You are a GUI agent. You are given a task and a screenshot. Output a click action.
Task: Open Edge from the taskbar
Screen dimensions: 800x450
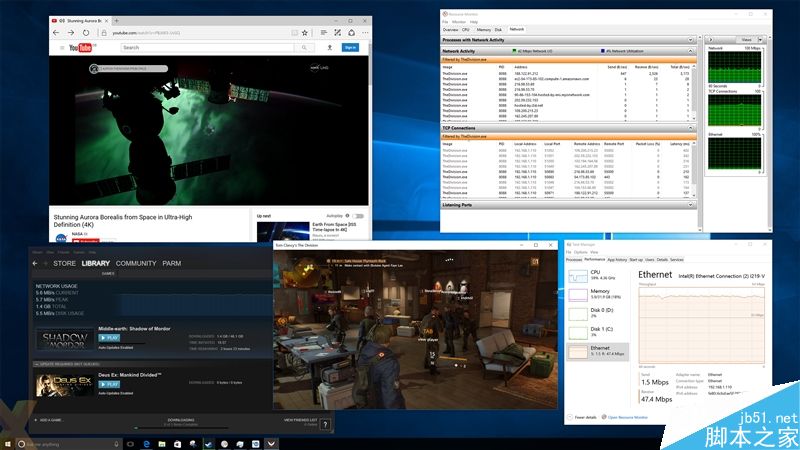click(x=146, y=444)
